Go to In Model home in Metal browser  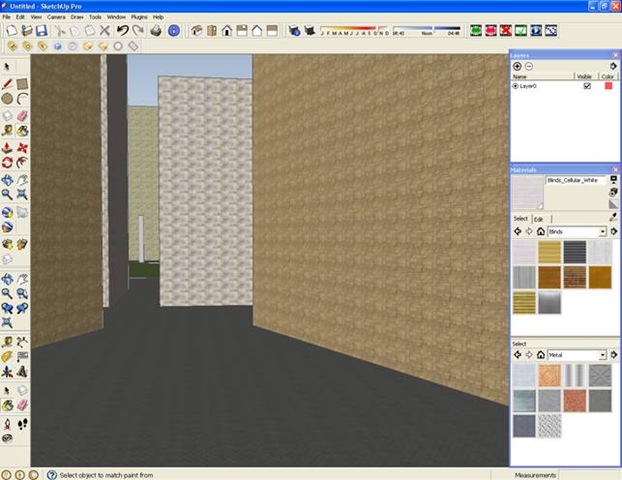(540, 355)
